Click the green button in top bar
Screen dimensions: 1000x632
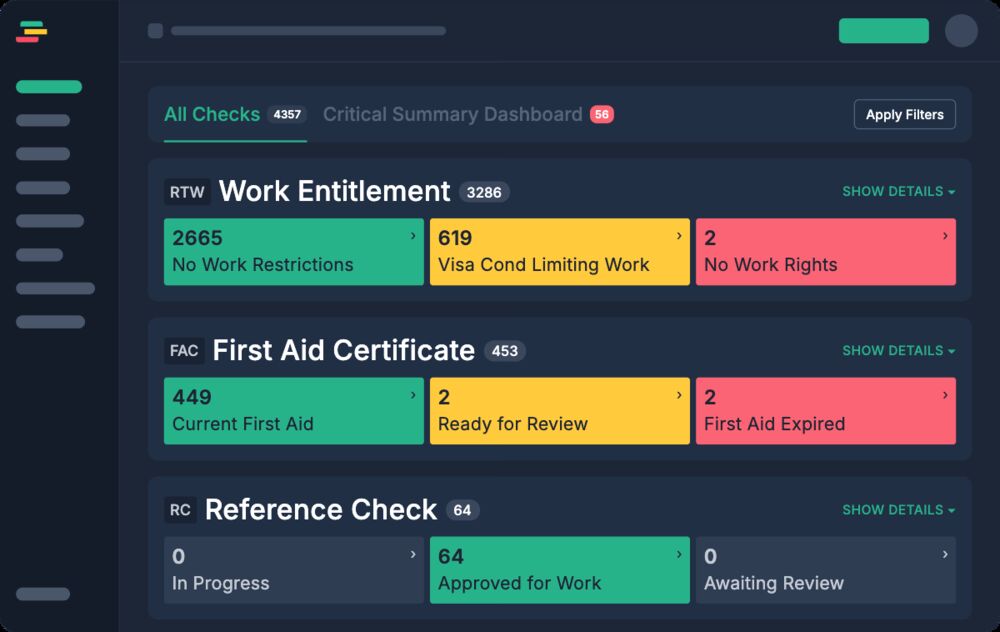pos(883,31)
